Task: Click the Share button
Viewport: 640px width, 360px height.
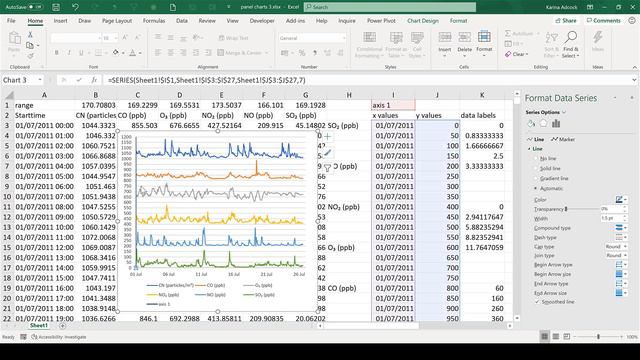Action: tap(566, 20)
